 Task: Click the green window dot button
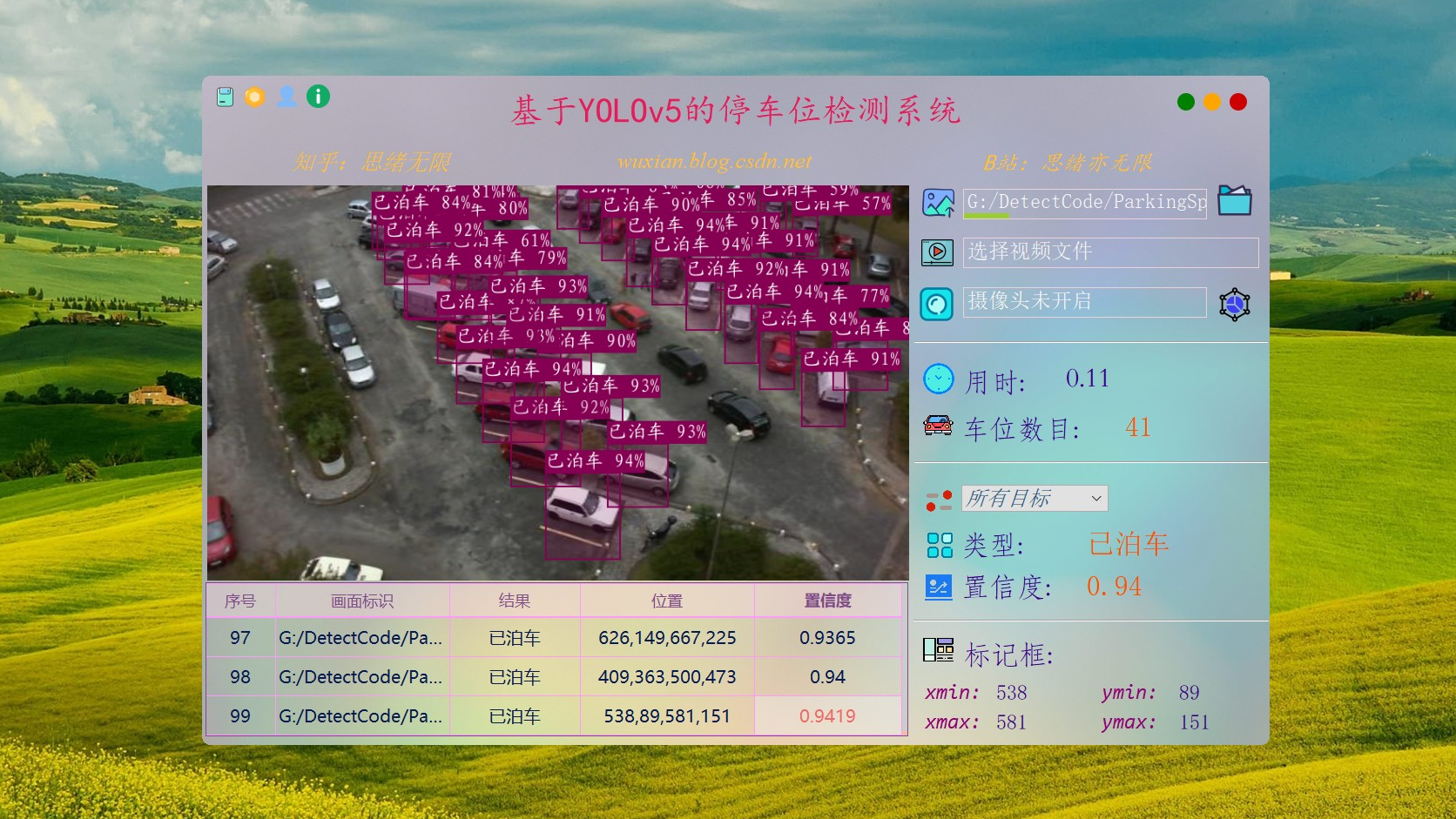[x=1185, y=102]
